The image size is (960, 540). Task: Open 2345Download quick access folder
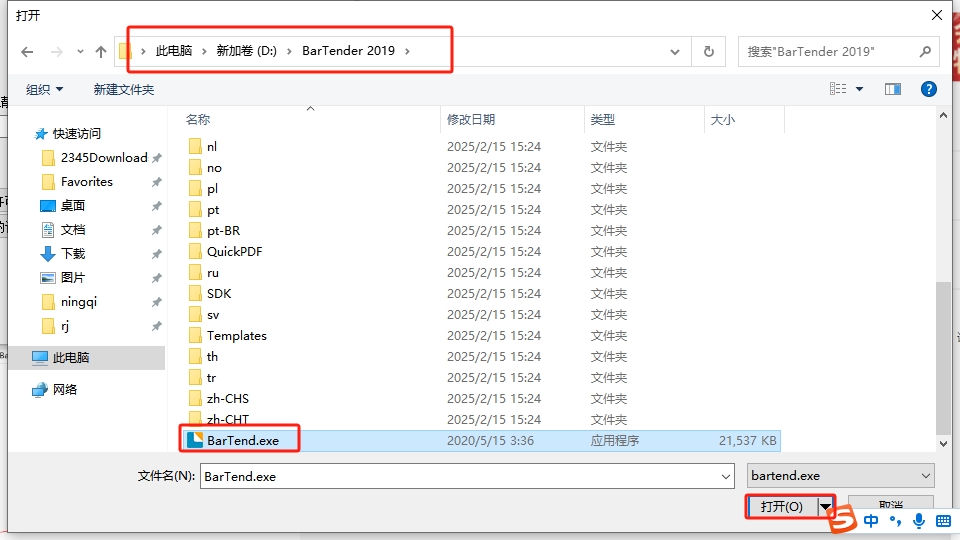click(104, 158)
